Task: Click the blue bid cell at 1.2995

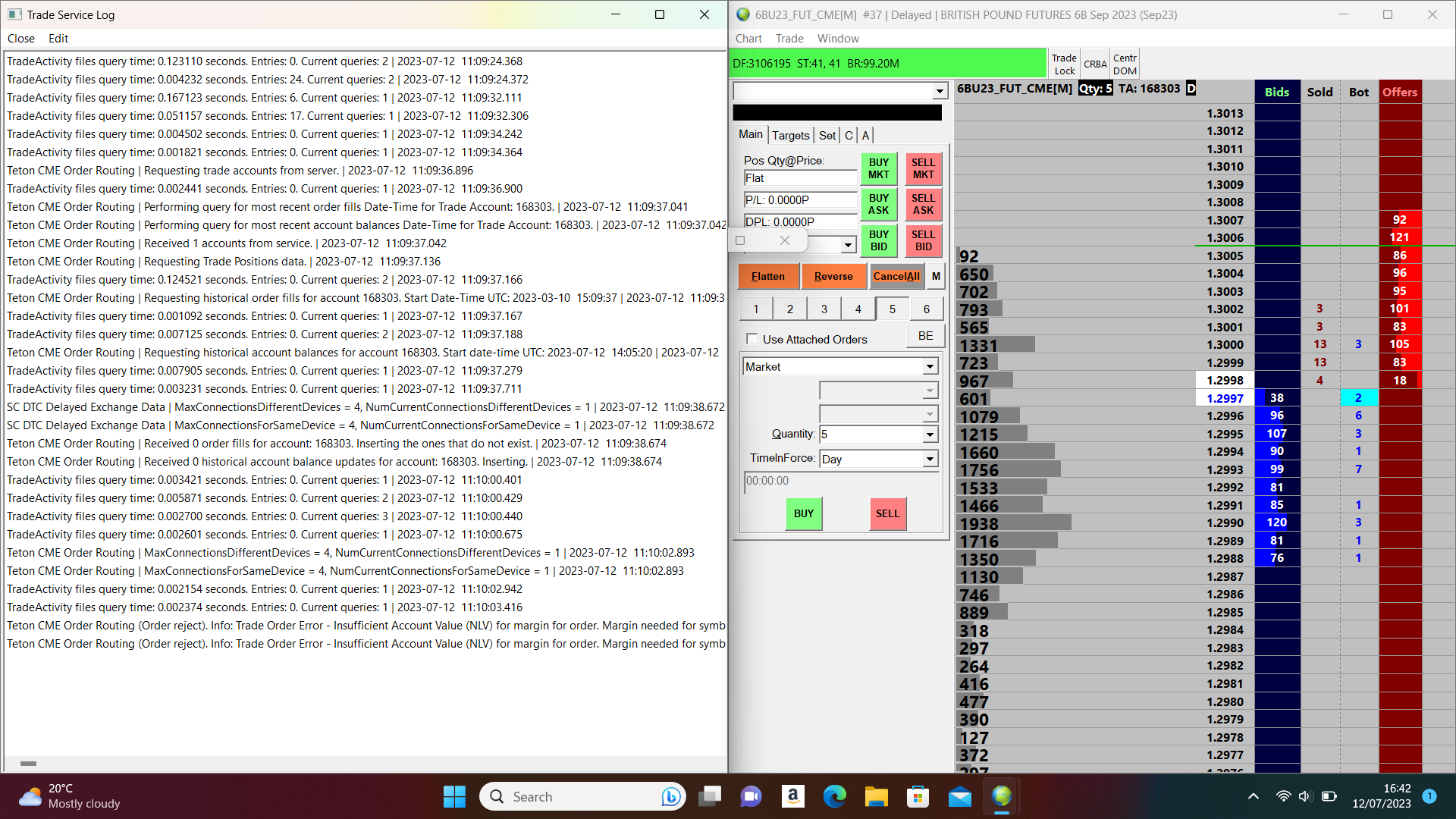Action: click(1277, 434)
